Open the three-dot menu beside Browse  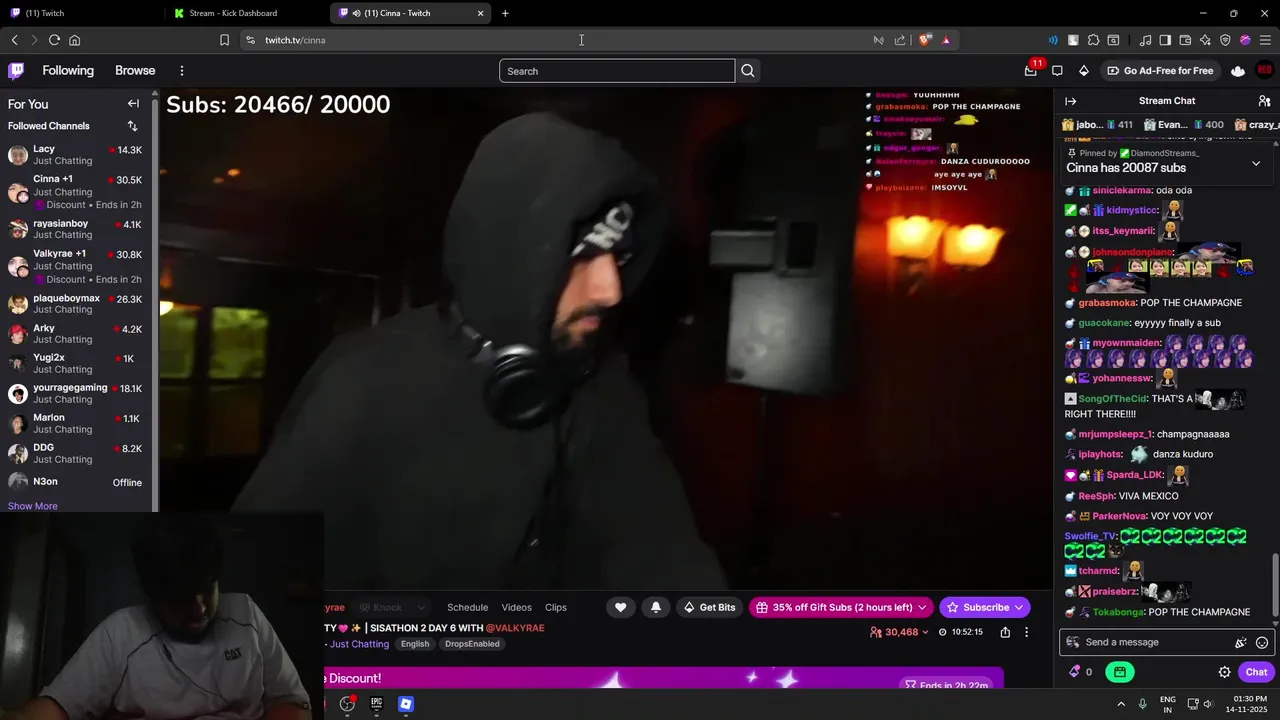pos(182,71)
